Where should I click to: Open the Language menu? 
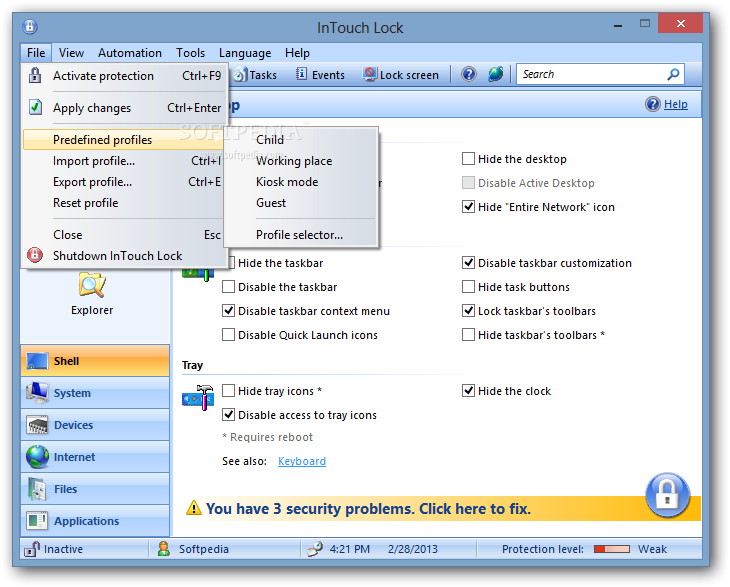click(x=245, y=53)
